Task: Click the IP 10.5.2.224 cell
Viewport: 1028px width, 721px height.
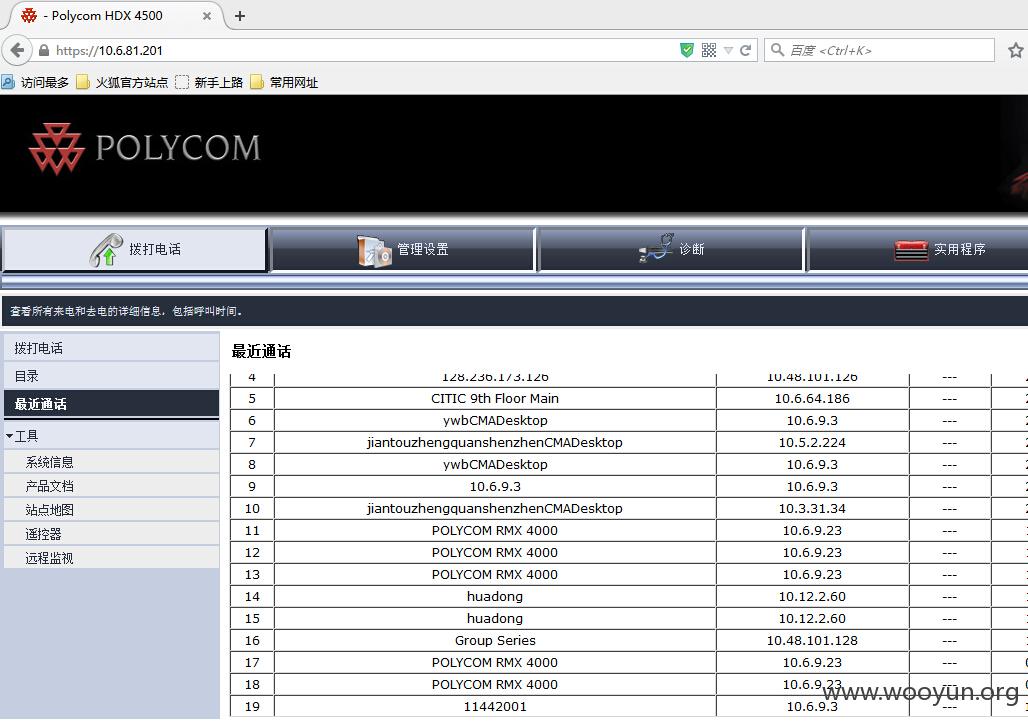Action: (x=812, y=442)
